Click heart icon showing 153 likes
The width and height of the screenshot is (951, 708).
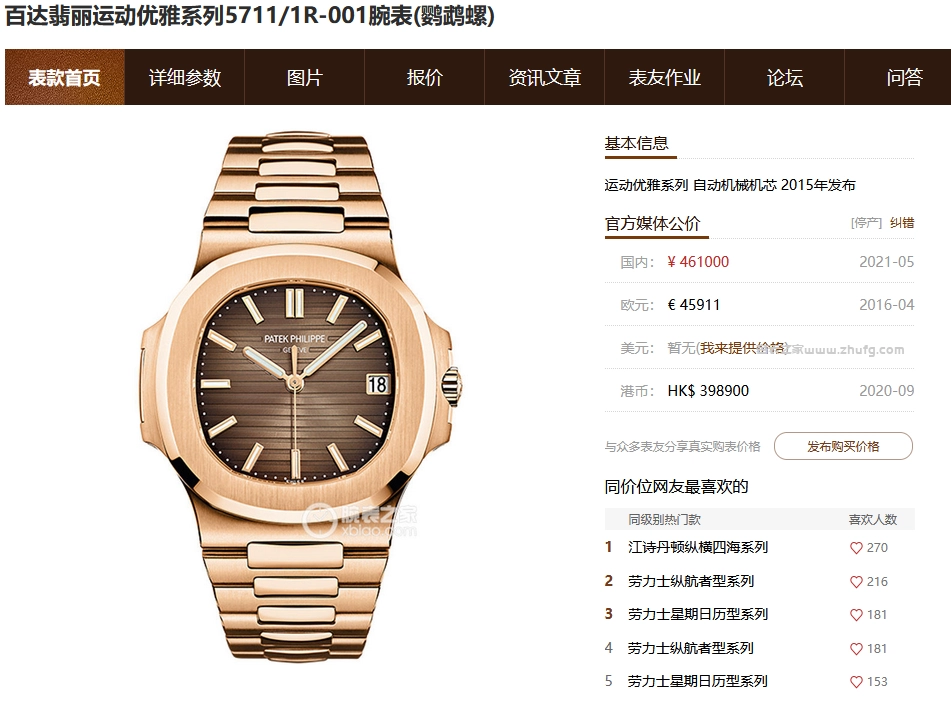coord(856,682)
